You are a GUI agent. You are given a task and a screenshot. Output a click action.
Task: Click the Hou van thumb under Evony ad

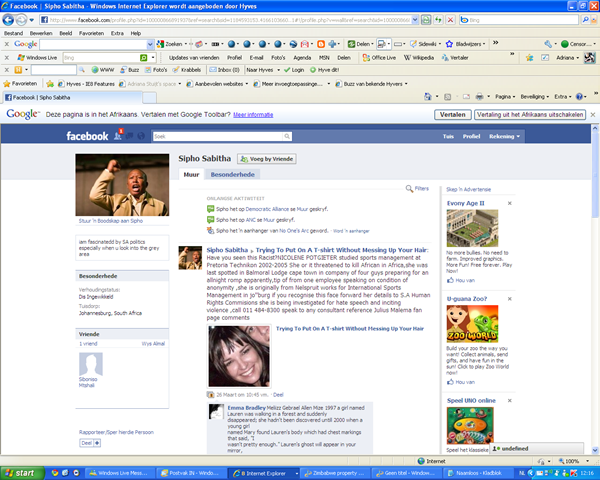[450, 281]
